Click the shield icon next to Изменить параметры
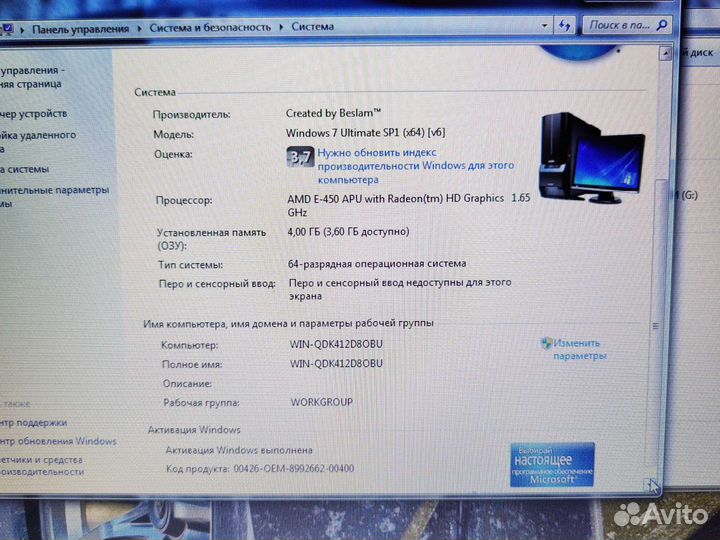Viewport: 720px width, 540px height. pyautogui.click(x=546, y=343)
